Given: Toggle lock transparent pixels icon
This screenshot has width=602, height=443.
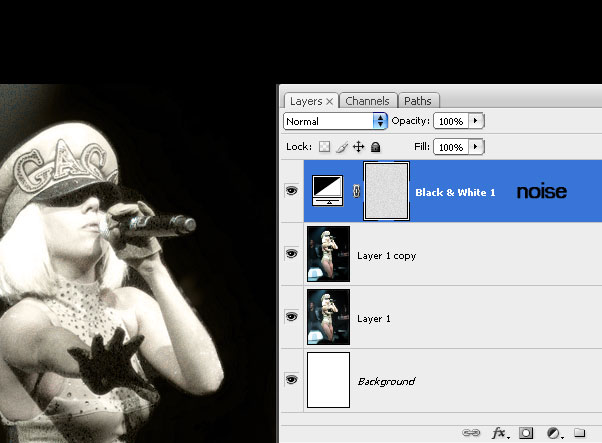Looking at the screenshot, I should click(x=324, y=147).
